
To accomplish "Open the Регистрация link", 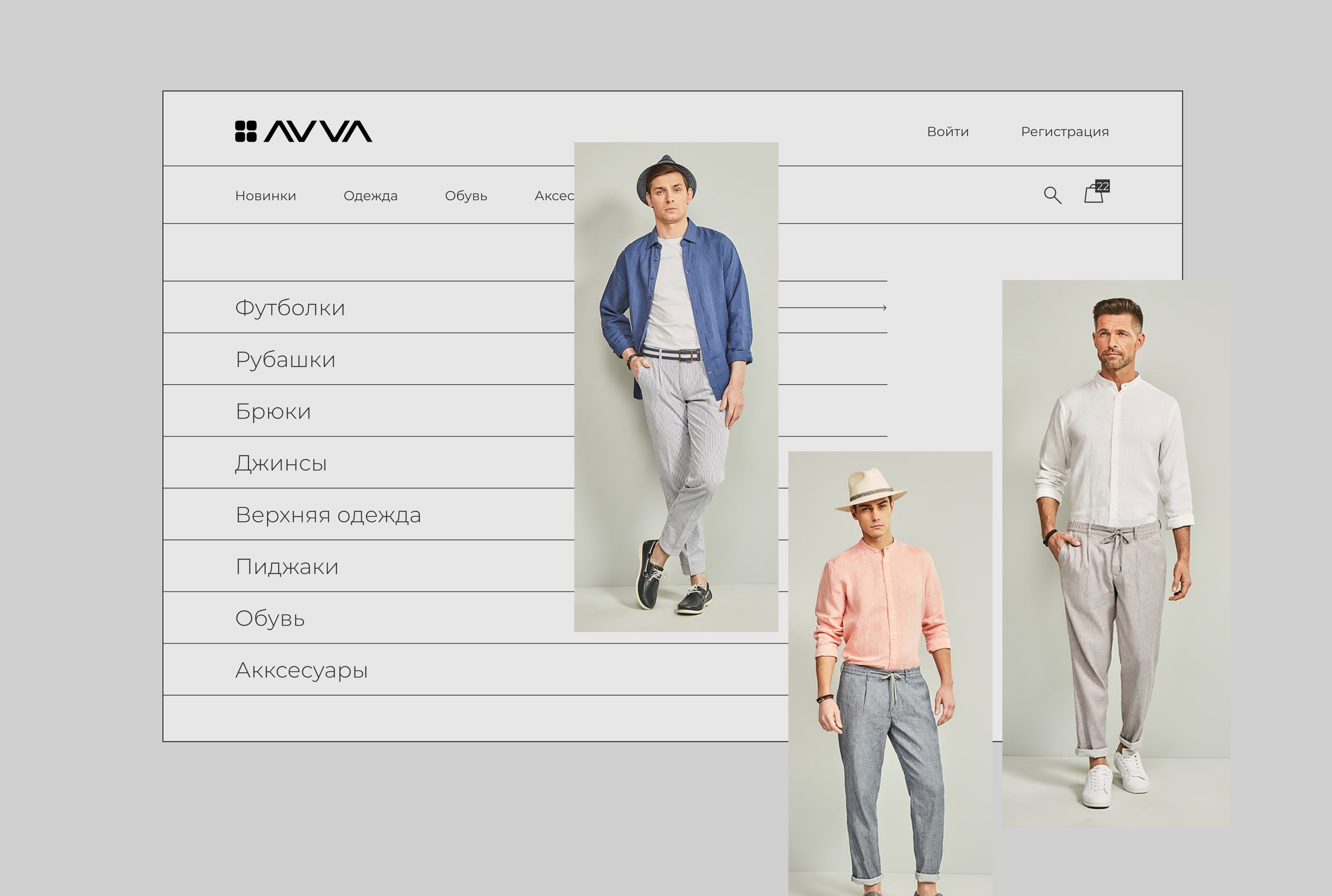I will (1065, 132).
